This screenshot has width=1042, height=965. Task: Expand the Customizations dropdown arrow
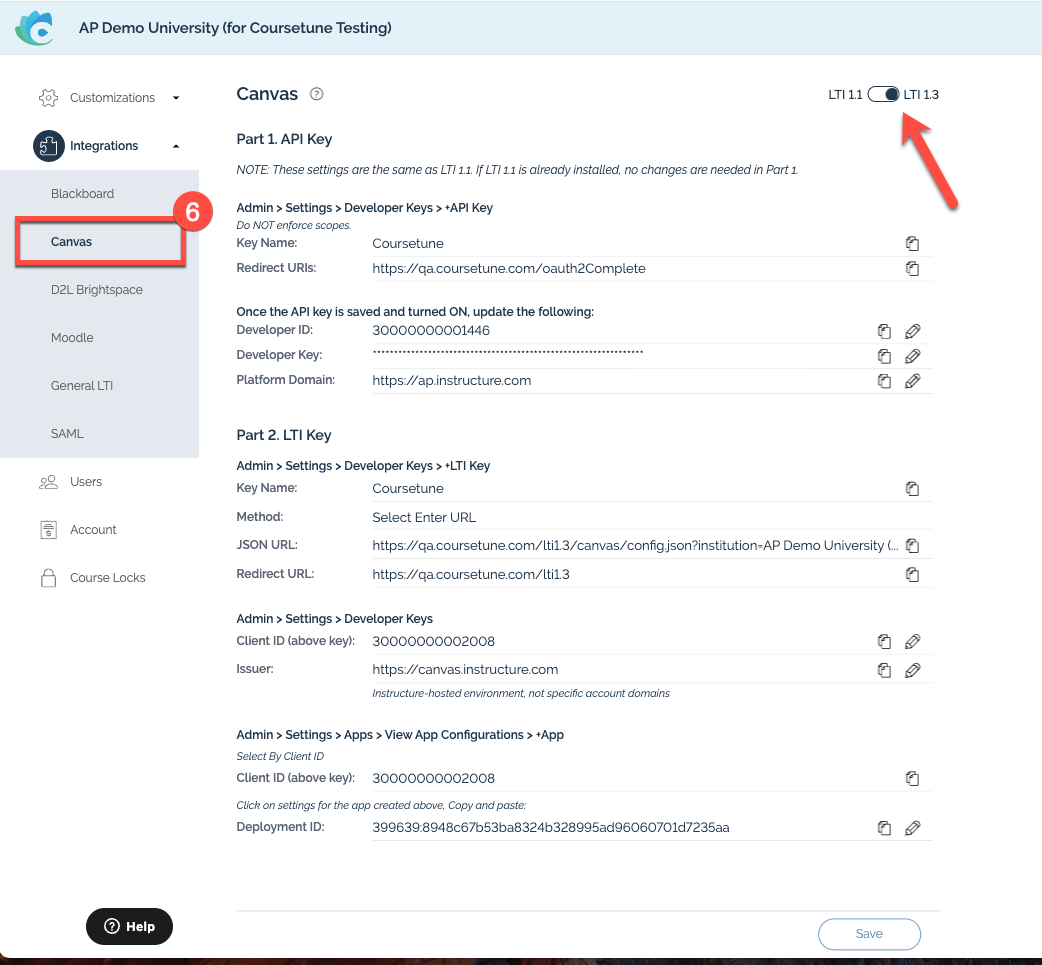pyautogui.click(x=176, y=98)
